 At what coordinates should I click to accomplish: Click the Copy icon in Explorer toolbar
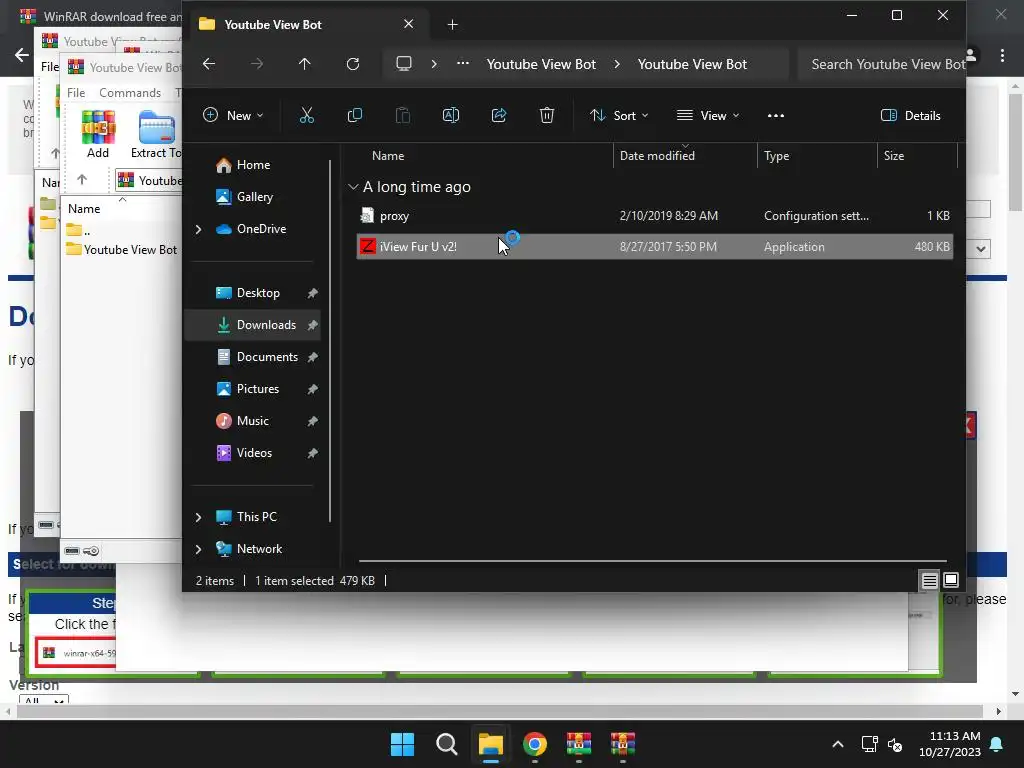pos(355,116)
